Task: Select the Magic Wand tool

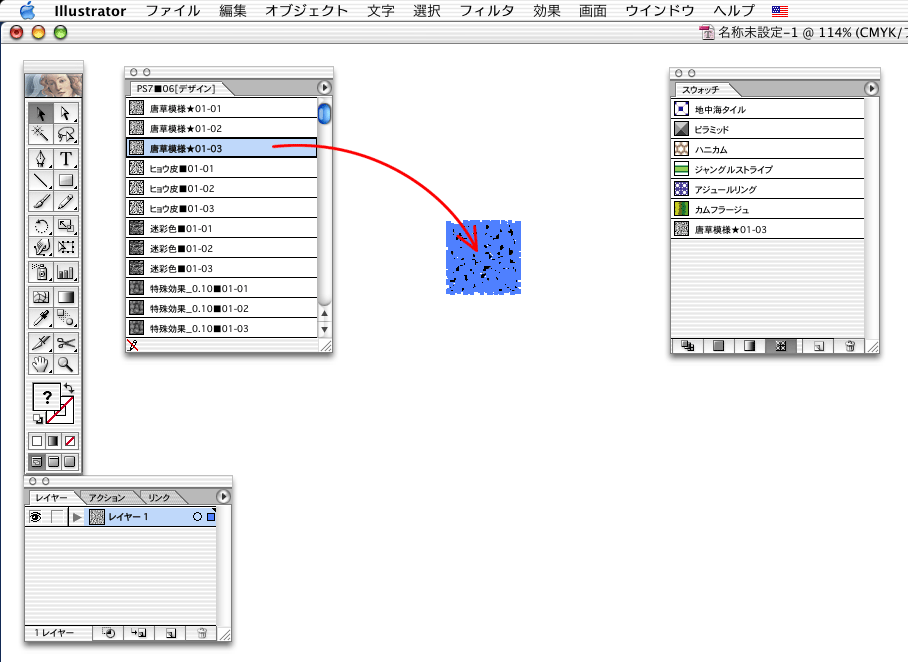Action: coord(41,134)
